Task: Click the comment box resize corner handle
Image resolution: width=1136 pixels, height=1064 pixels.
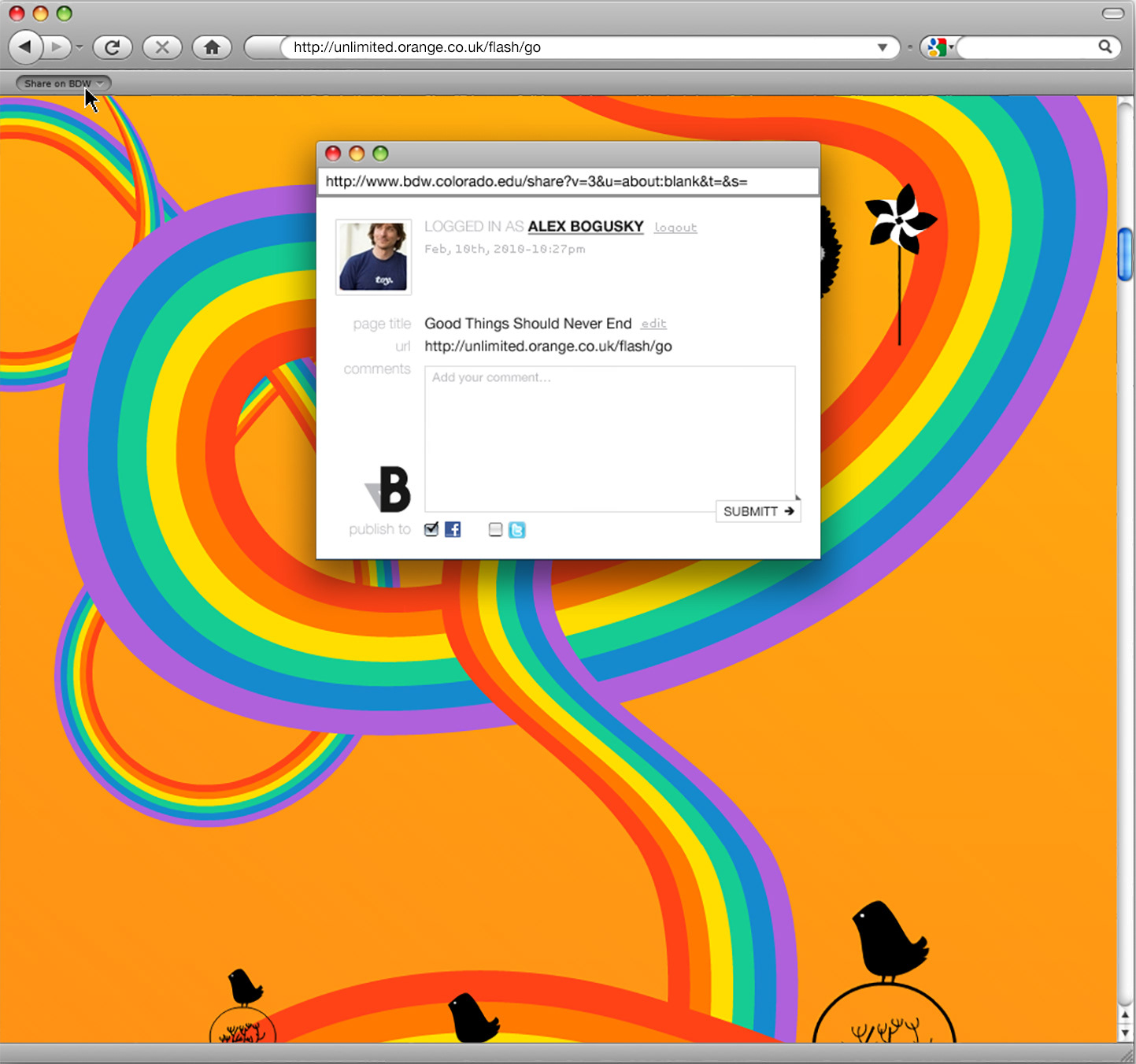Action: [x=797, y=498]
